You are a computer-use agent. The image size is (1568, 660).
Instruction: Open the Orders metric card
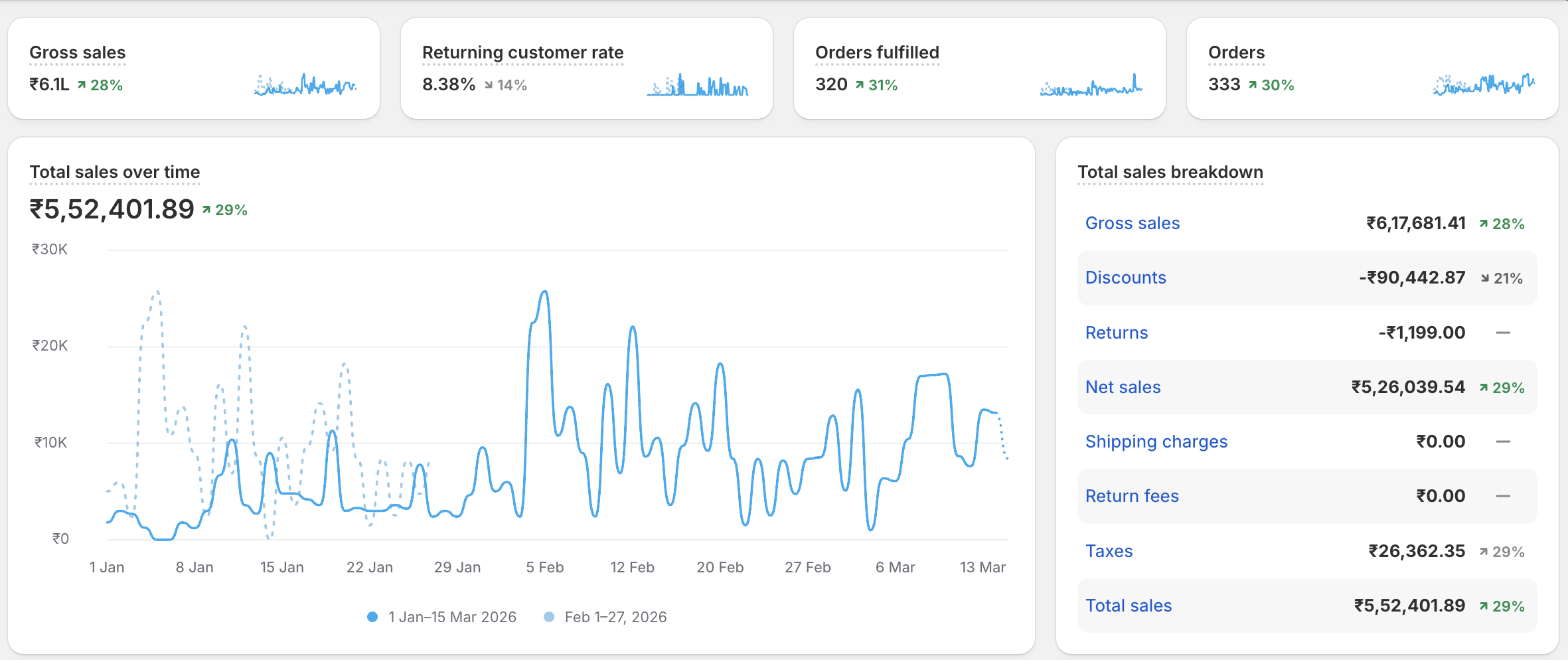click(x=1235, y=52)
